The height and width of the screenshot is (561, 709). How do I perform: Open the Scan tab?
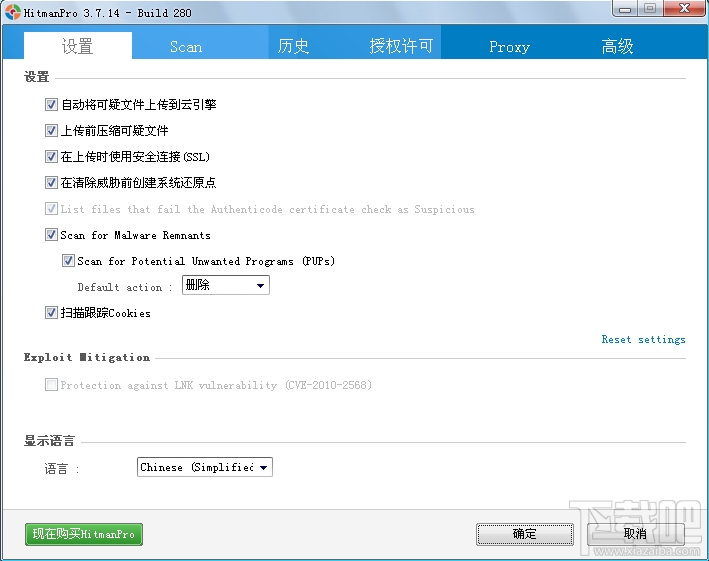point(186,47)
